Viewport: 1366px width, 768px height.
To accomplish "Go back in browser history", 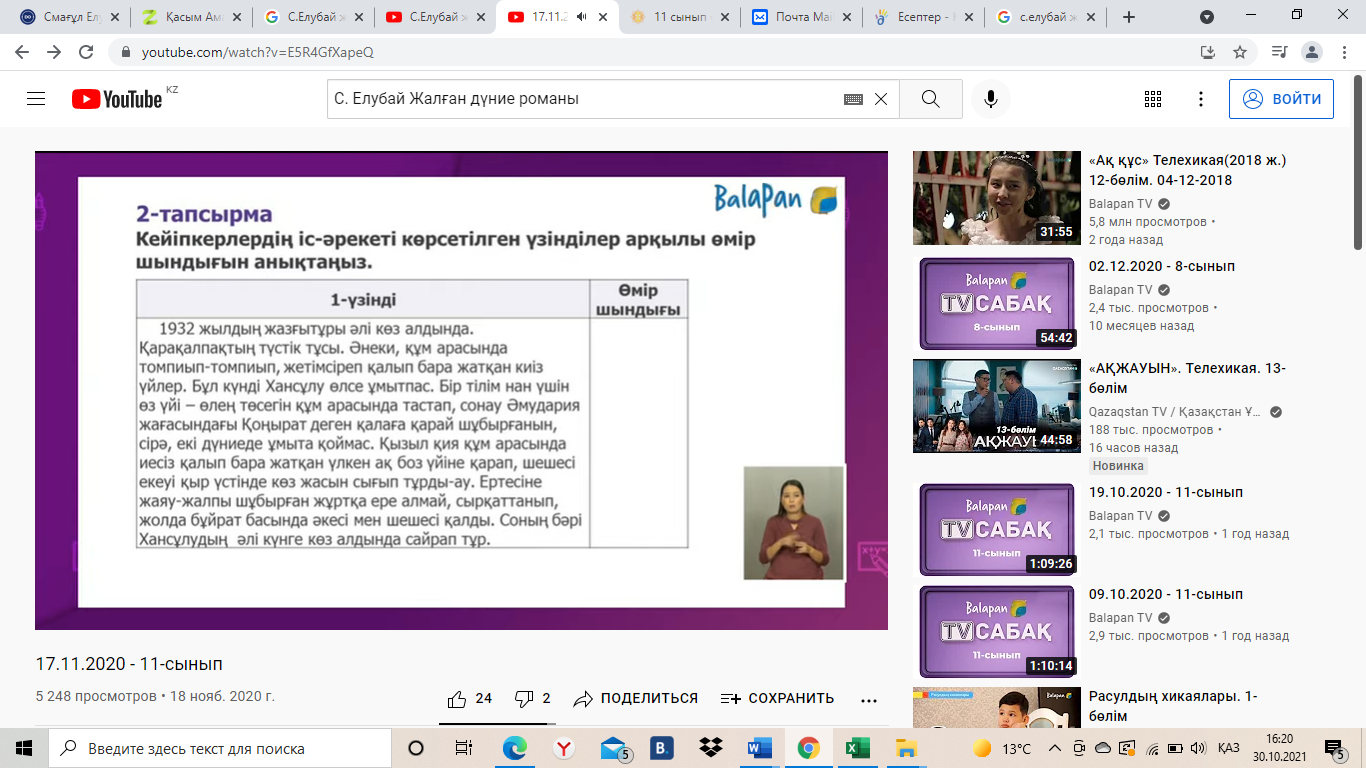I will 22,52.
